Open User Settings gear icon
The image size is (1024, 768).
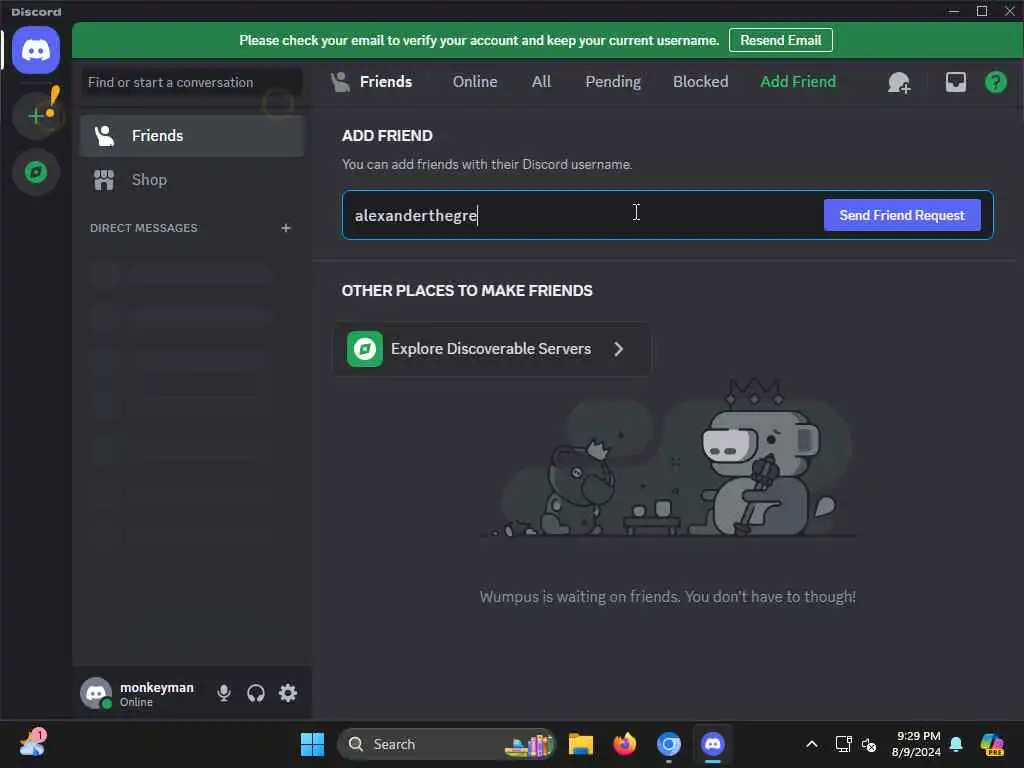288,693
